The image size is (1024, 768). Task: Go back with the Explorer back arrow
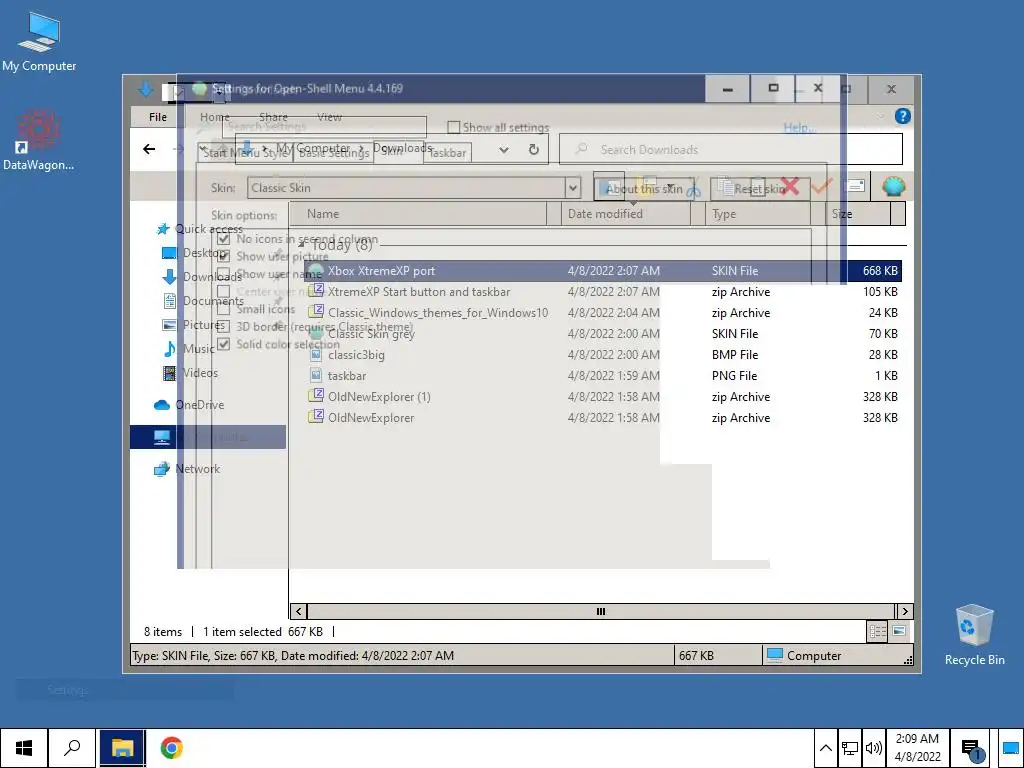click(x=149, y=149)
